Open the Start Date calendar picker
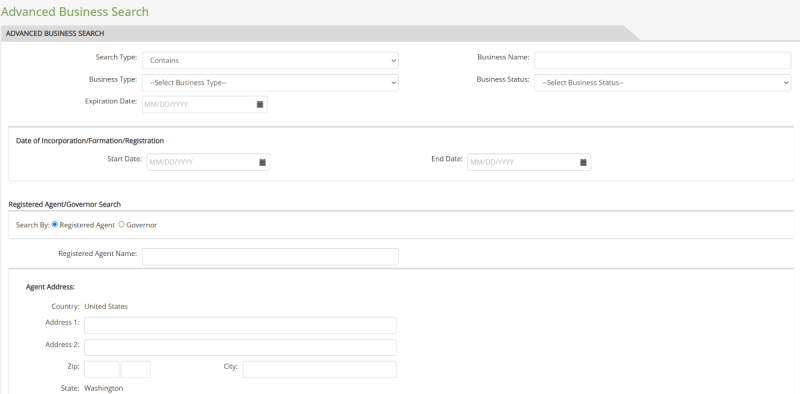The image size is (800, 394). coord(262,162)
